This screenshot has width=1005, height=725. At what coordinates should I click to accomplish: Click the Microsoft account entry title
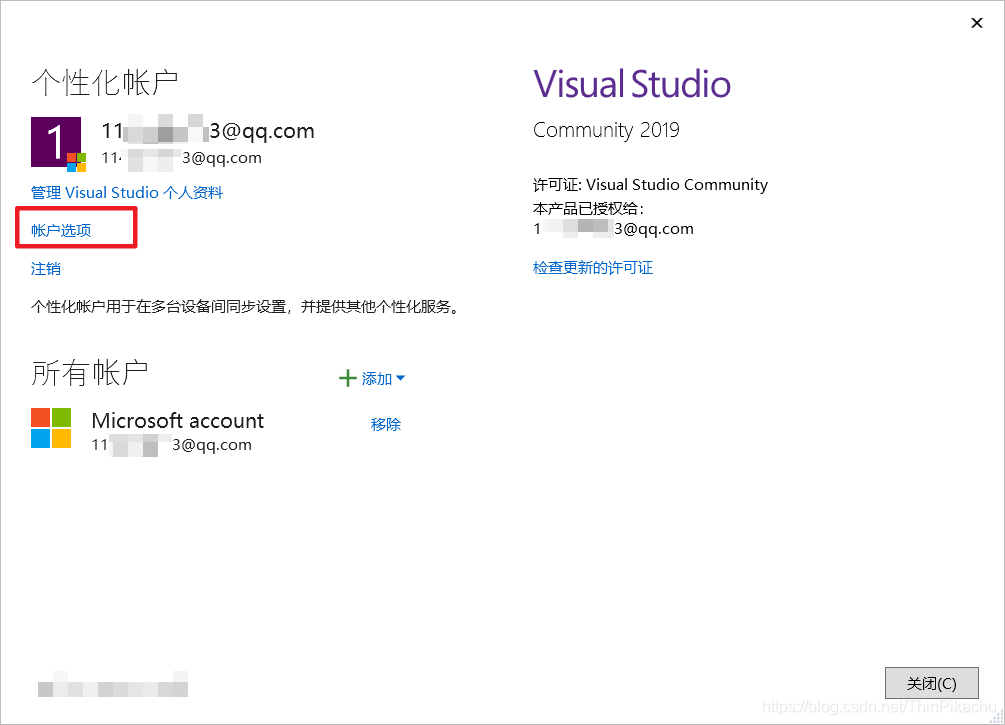pos(178,421)
